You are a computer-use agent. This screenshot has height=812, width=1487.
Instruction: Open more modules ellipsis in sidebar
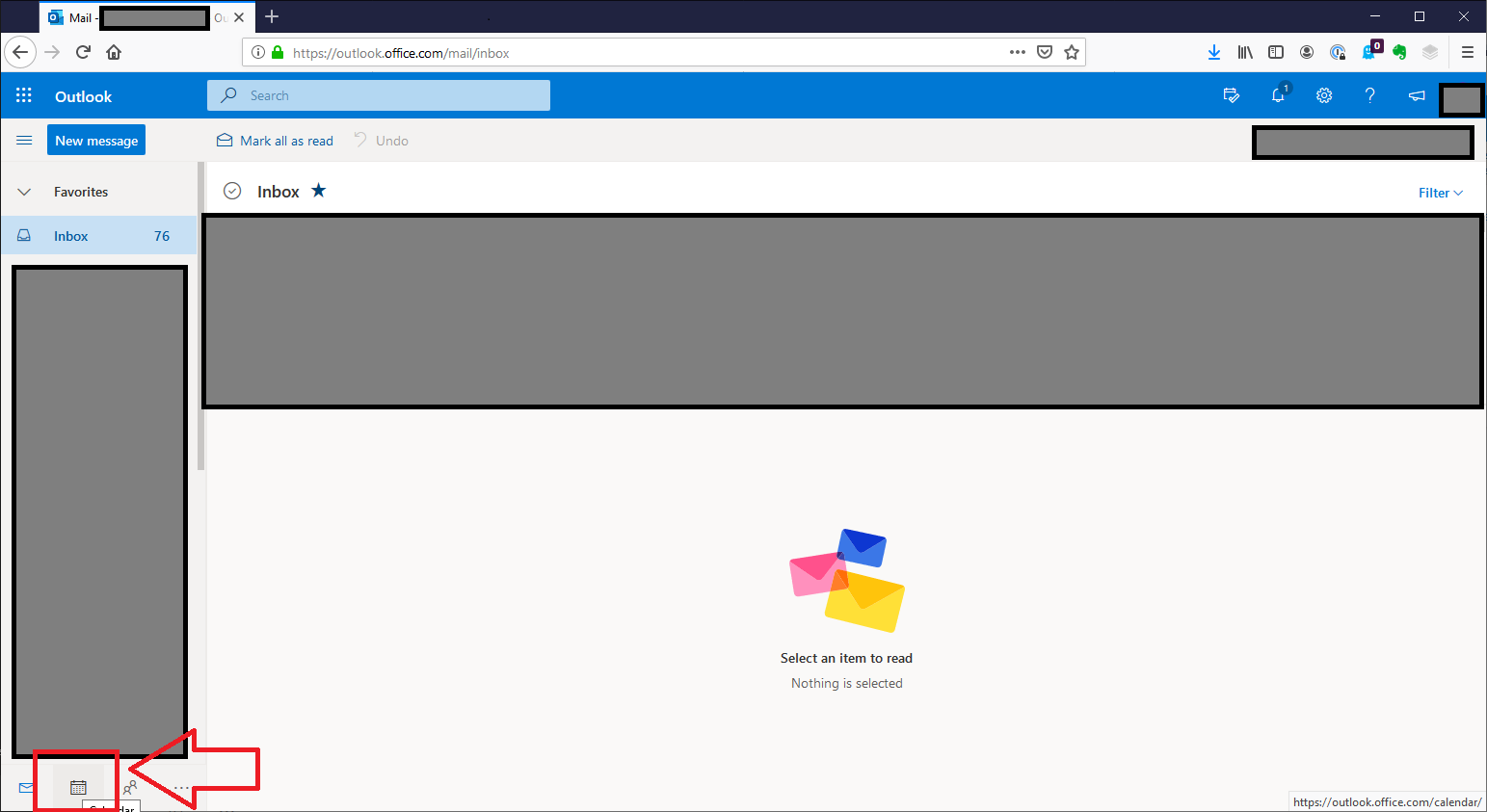tap(182, 788)
